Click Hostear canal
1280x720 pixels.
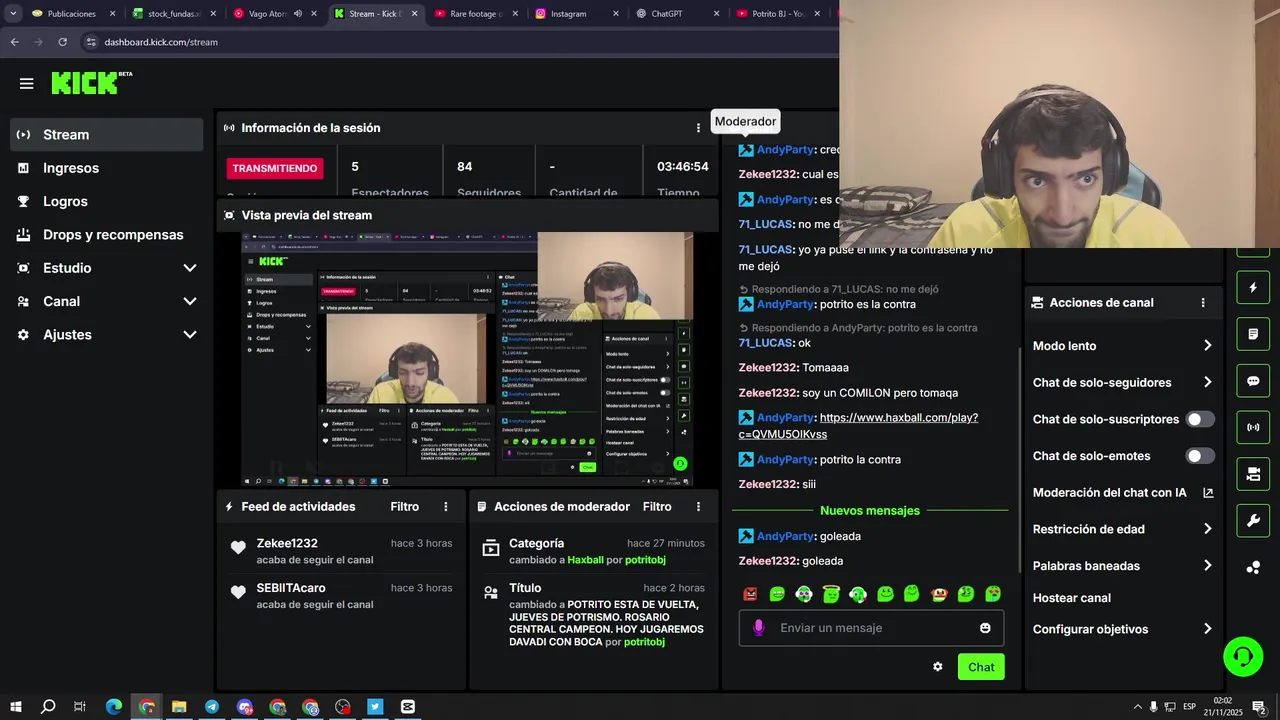tap(1072, 598)
